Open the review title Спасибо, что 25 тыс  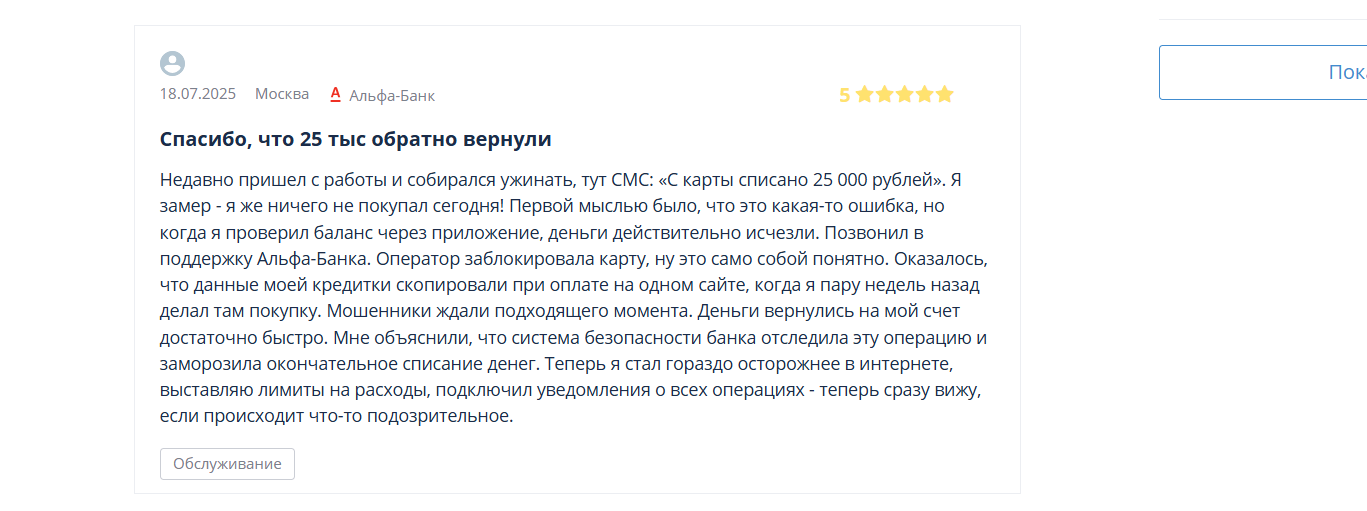pos(355,139)
